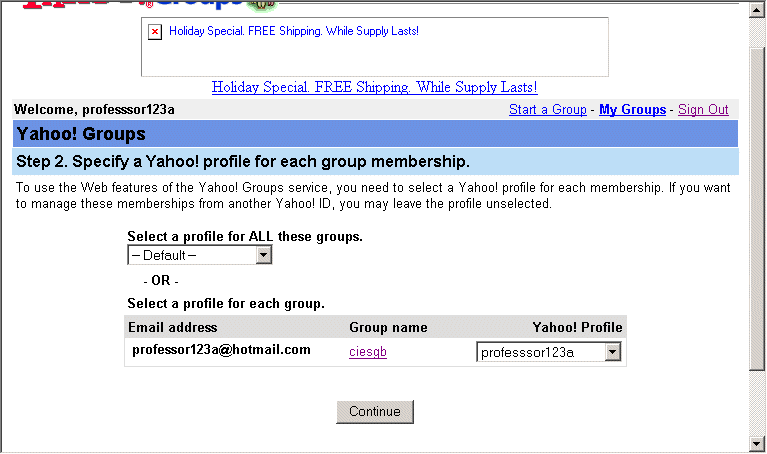Screen dimensions: 767x454
Task: Go to My Groups
Action: [632, 110]
